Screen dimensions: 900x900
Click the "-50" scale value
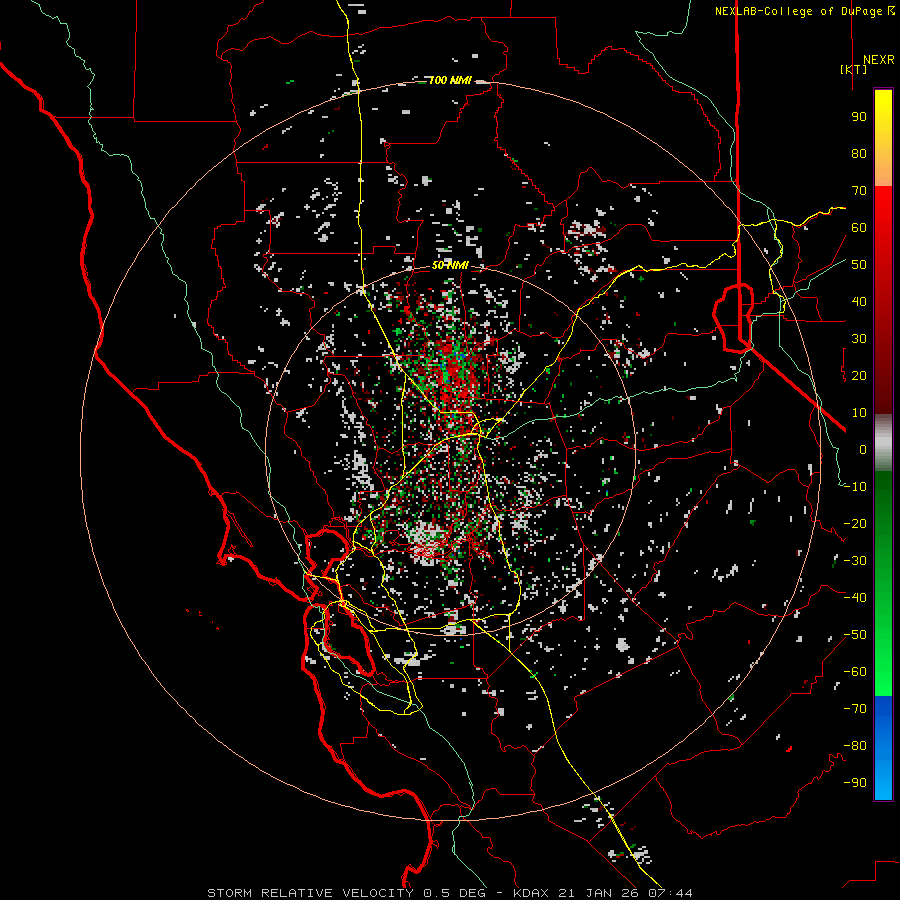(x=855, y=635)
